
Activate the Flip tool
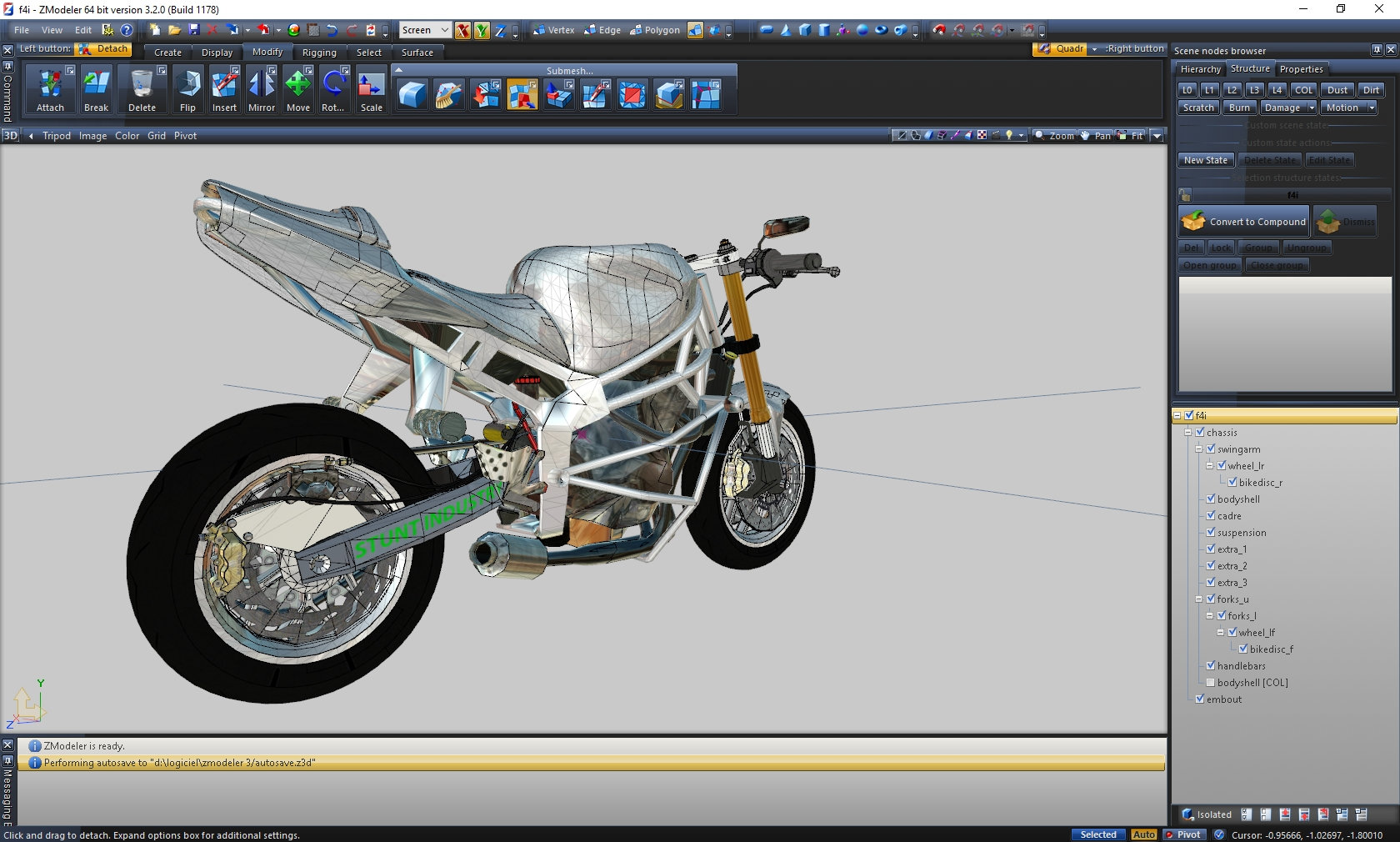187,85
